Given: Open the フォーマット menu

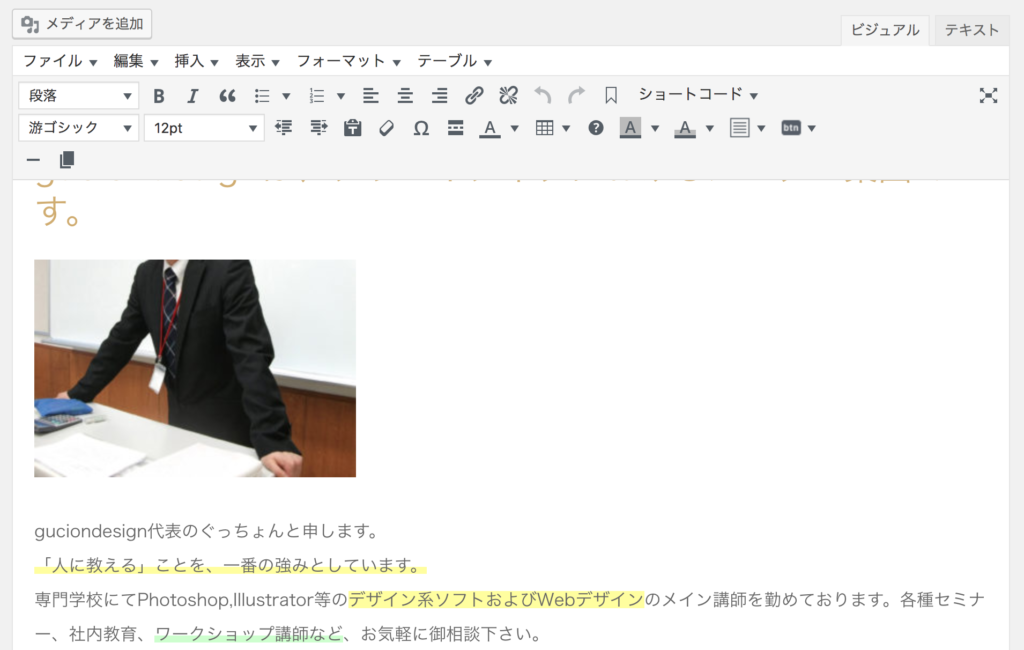Looking at the screenshot, I should [348, 61].
